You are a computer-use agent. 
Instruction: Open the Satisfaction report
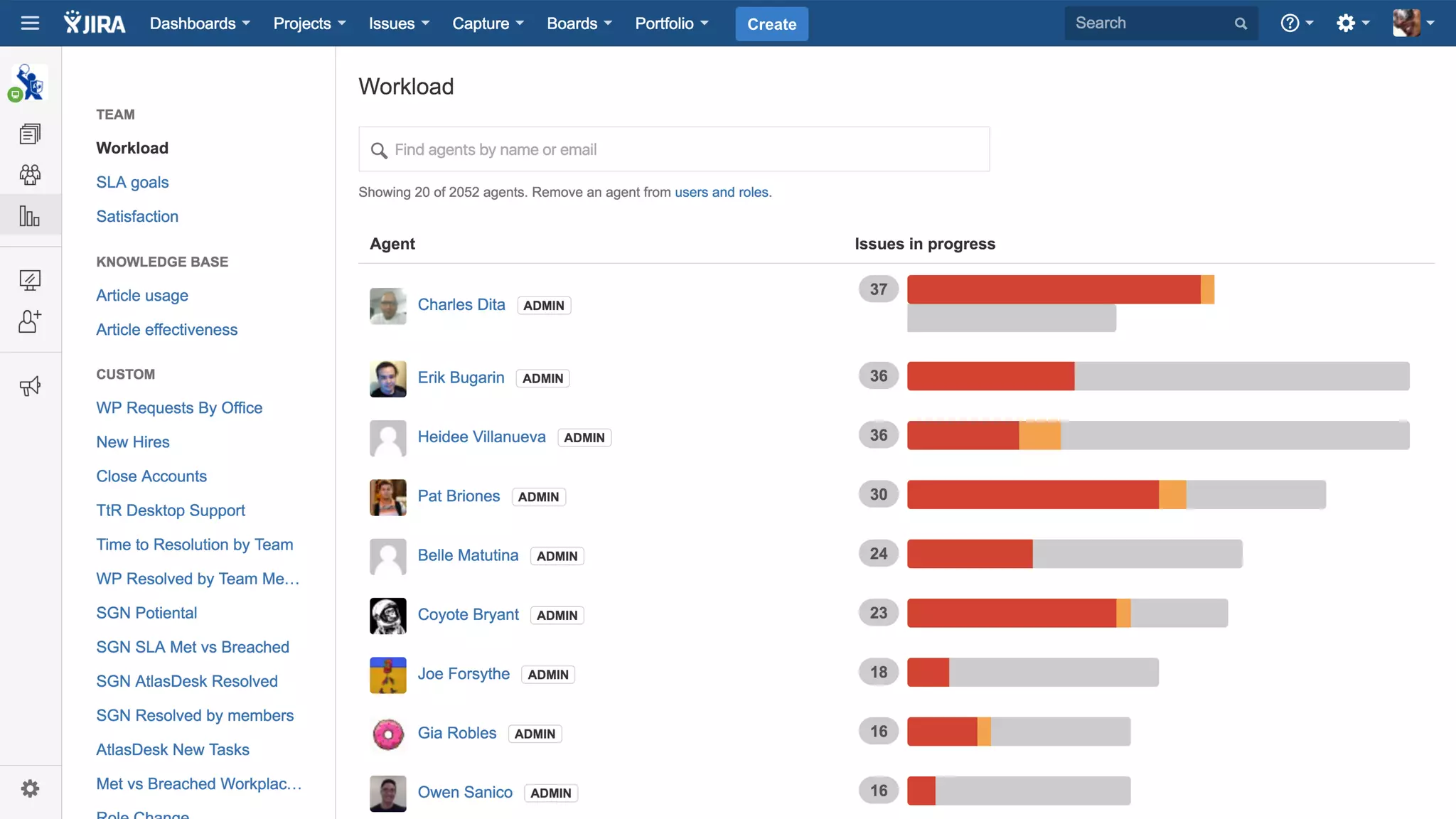tap(137, 216)
